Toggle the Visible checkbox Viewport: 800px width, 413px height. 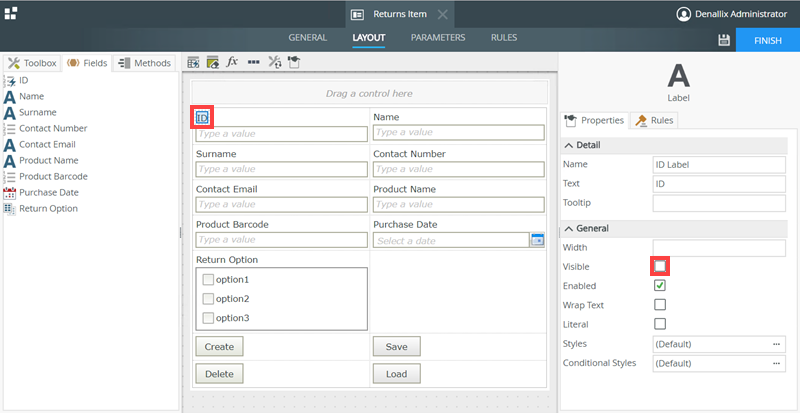coord(660,266)
